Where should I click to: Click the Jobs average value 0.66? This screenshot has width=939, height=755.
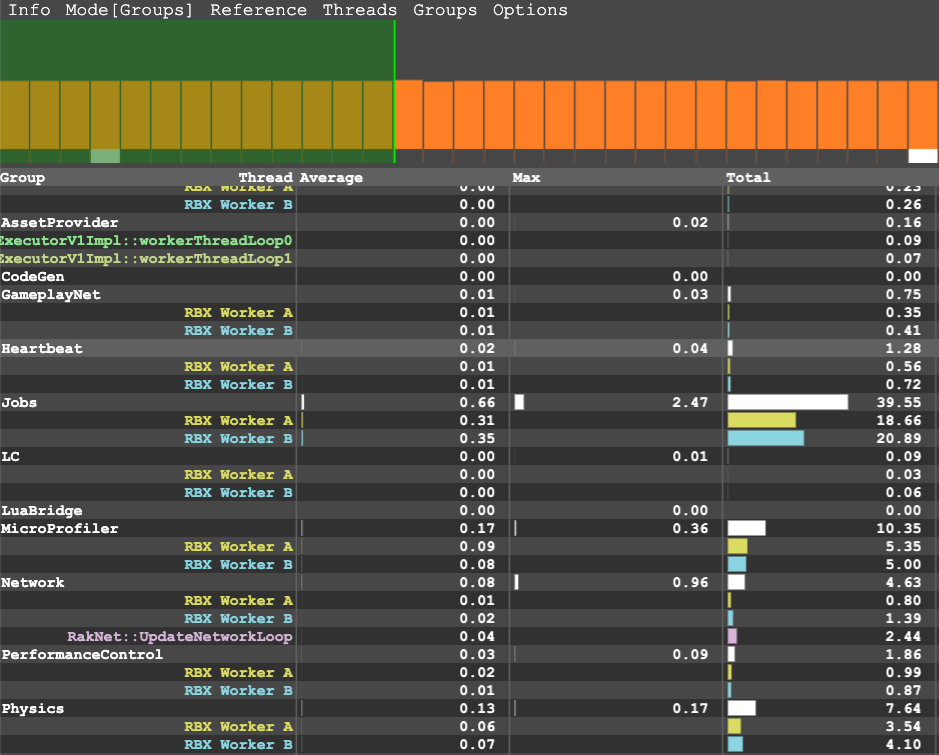477,402
